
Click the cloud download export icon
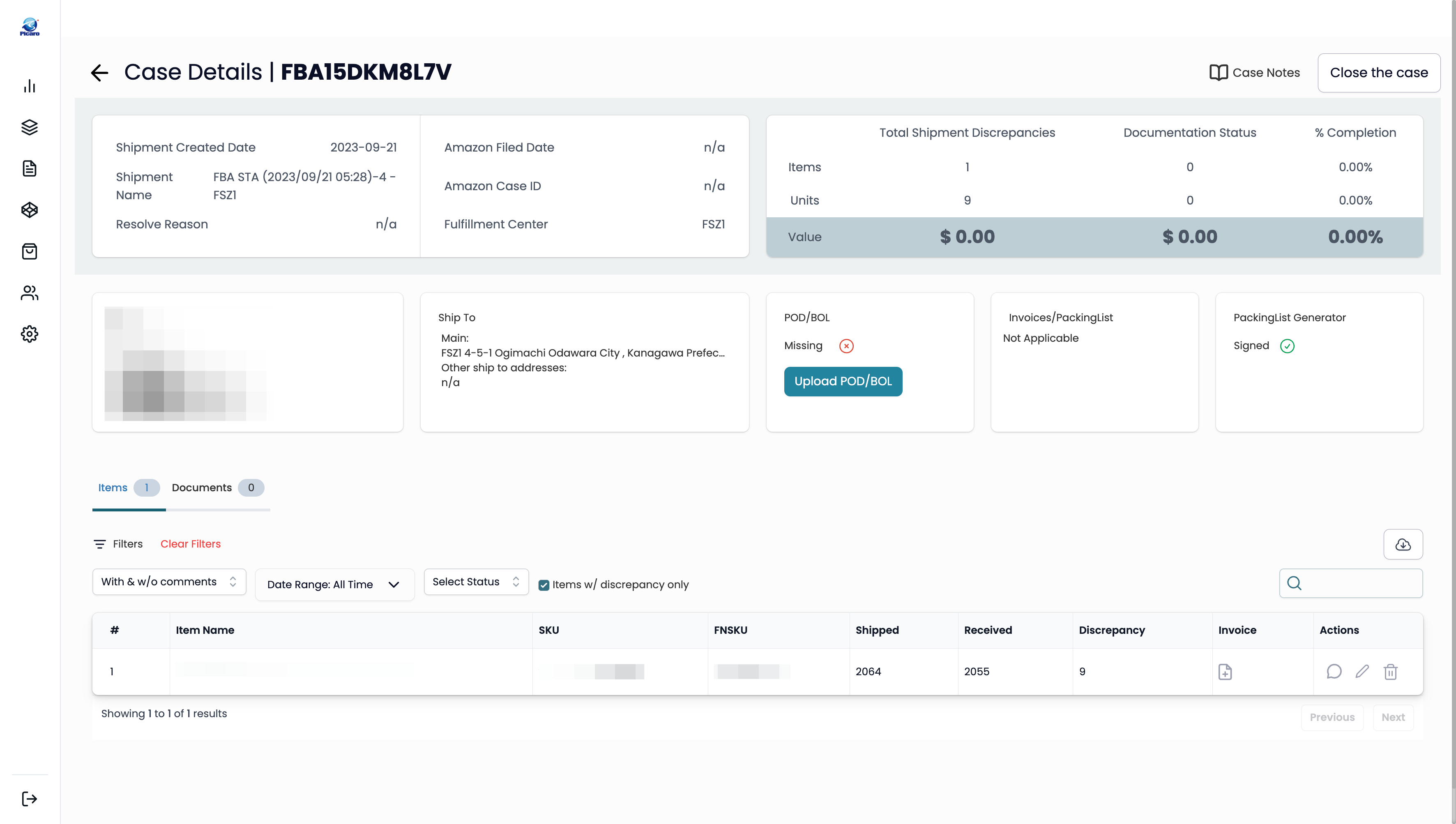[1403, 544]
